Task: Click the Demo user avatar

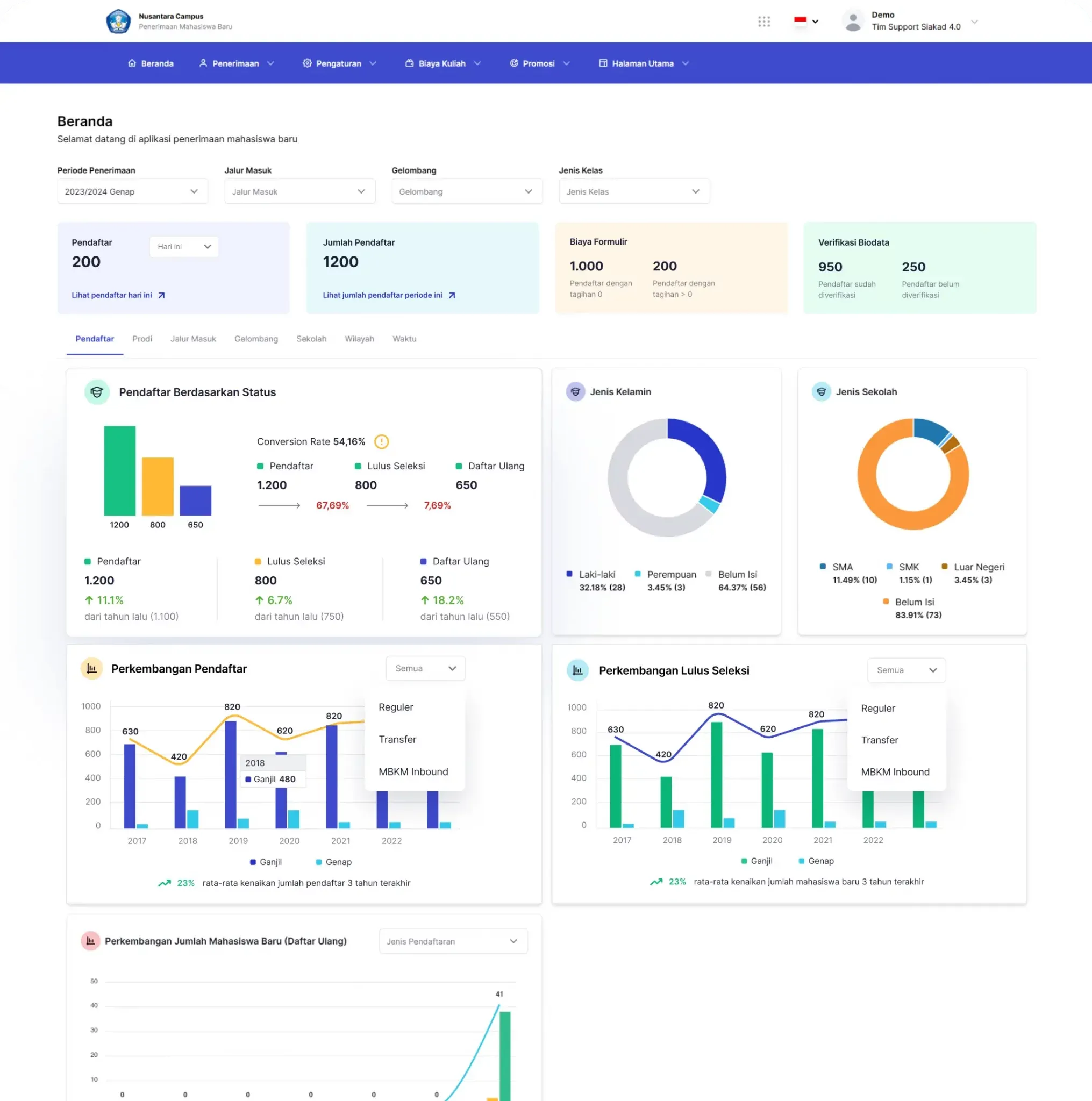Action: (853, 21)
